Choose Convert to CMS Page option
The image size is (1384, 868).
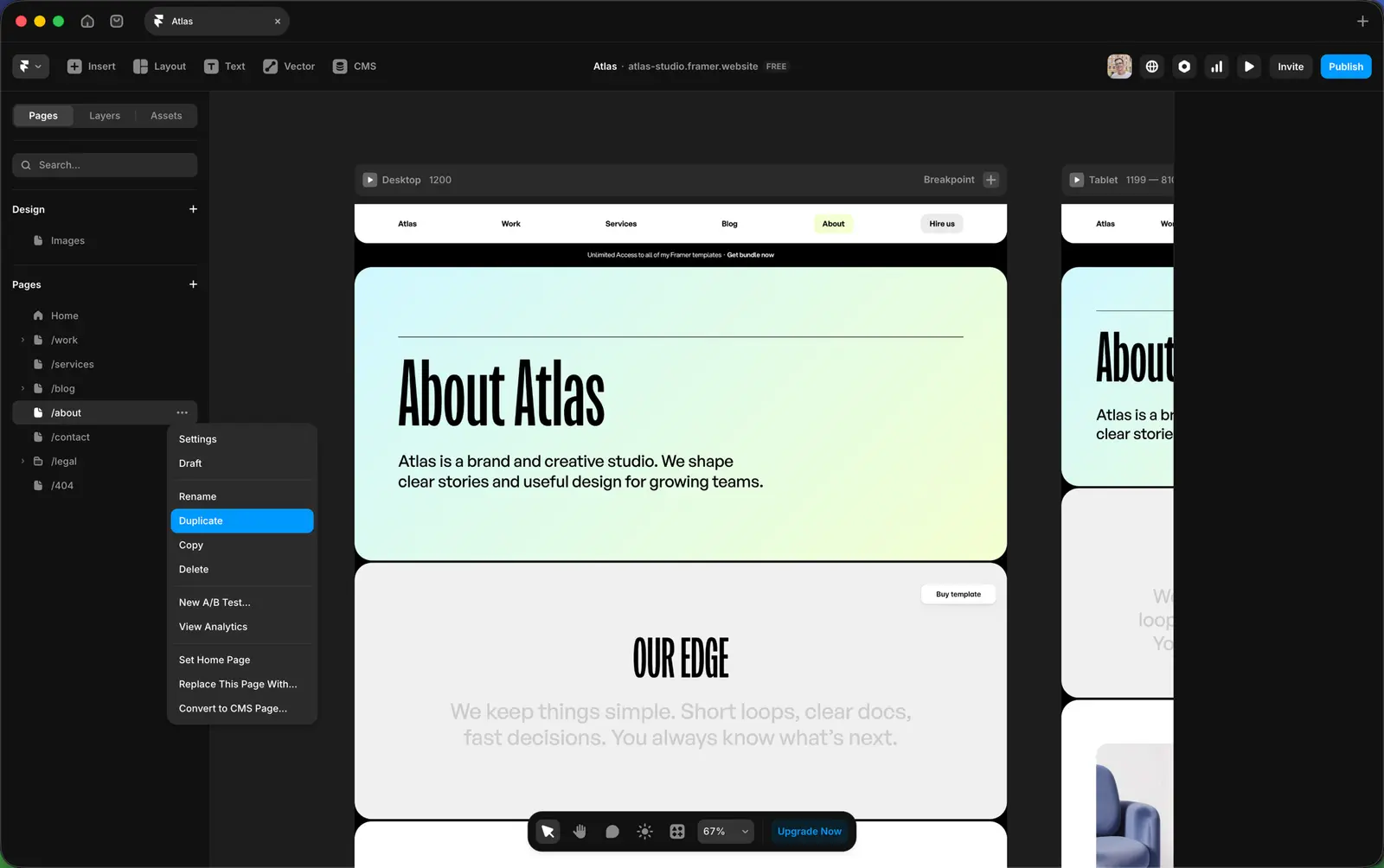[242, 708]
